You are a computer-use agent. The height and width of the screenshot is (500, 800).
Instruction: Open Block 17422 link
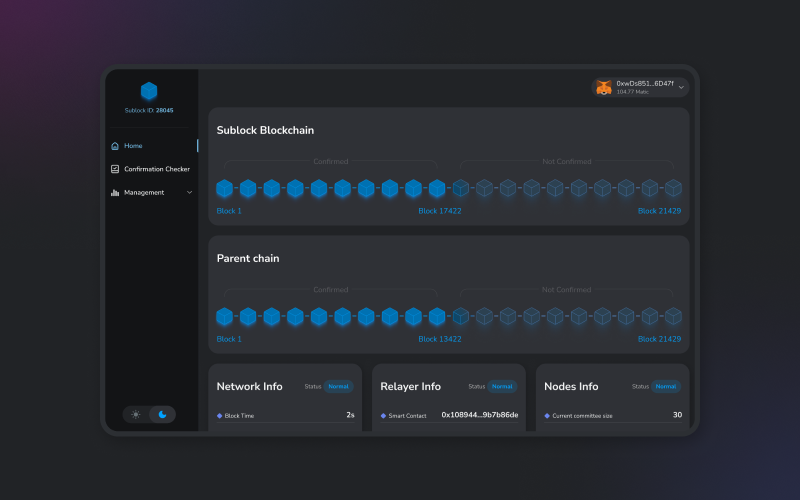[440, 211]
